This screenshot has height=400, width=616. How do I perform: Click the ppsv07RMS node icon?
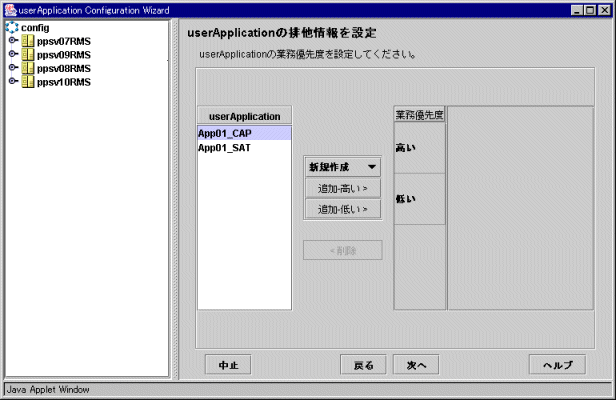click(28, 41)
